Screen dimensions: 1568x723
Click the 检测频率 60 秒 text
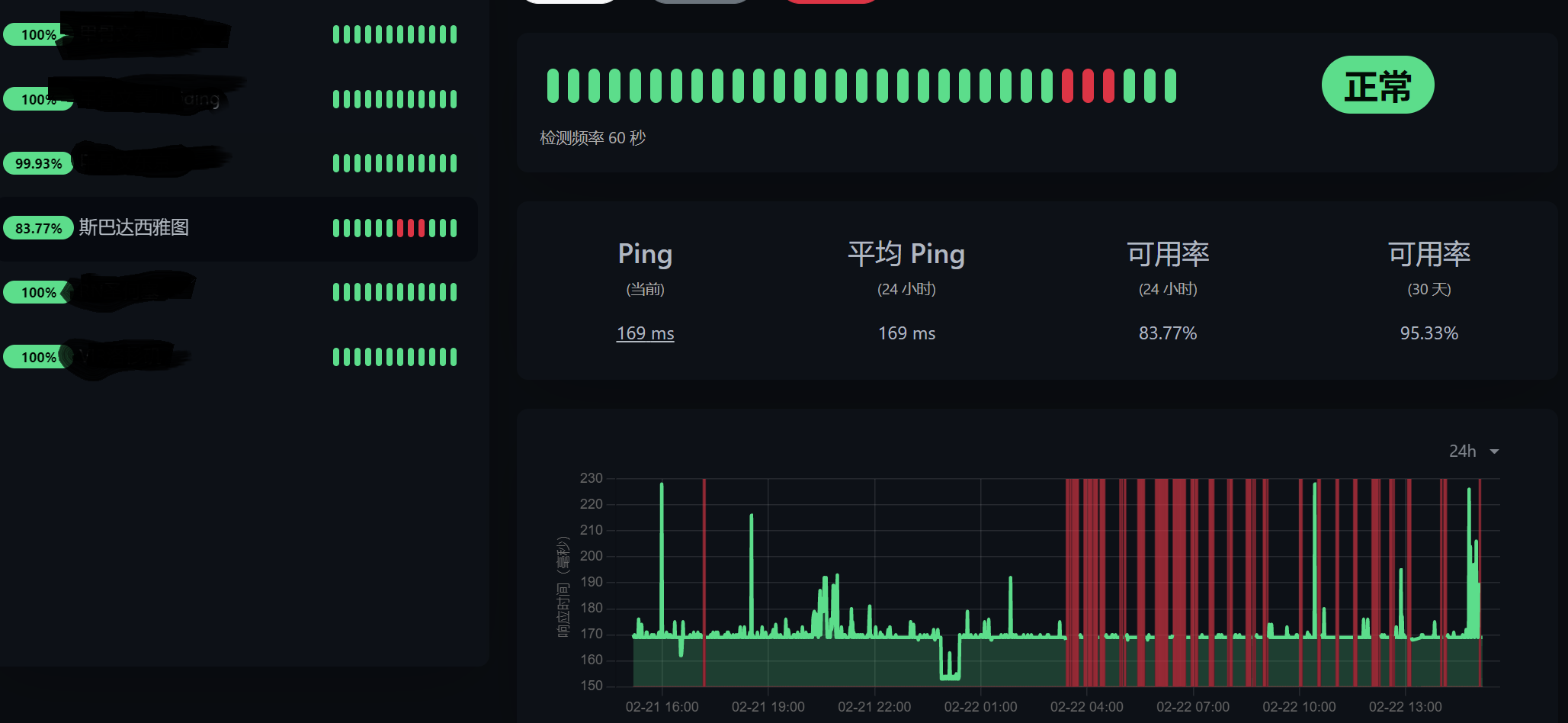point(592,138)
